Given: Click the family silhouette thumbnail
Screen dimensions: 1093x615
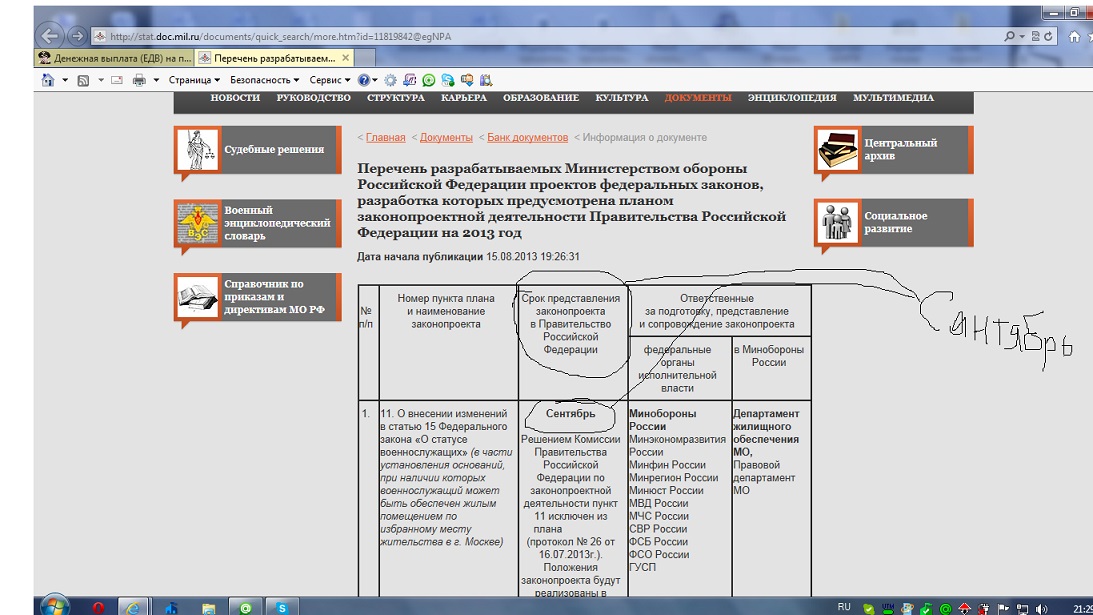Looking at the screenshot, I should 837,222.
